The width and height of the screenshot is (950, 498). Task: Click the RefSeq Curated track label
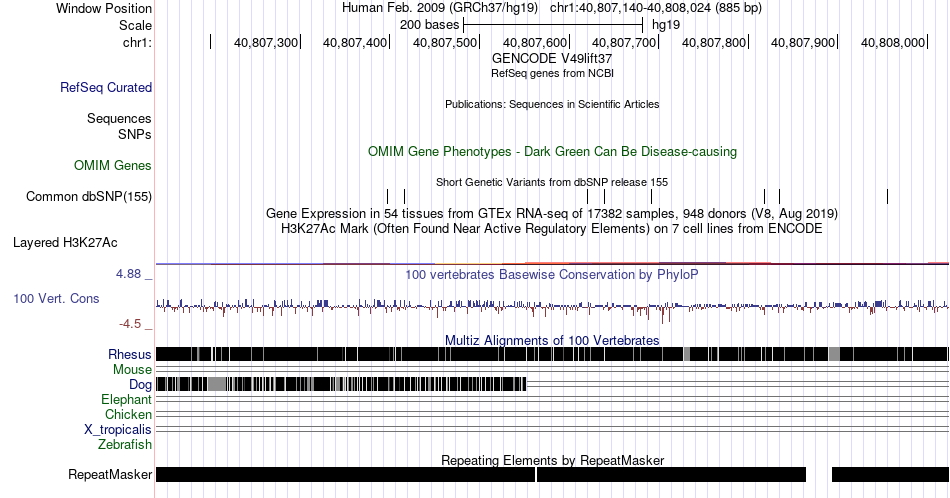(x=106, y=87)
